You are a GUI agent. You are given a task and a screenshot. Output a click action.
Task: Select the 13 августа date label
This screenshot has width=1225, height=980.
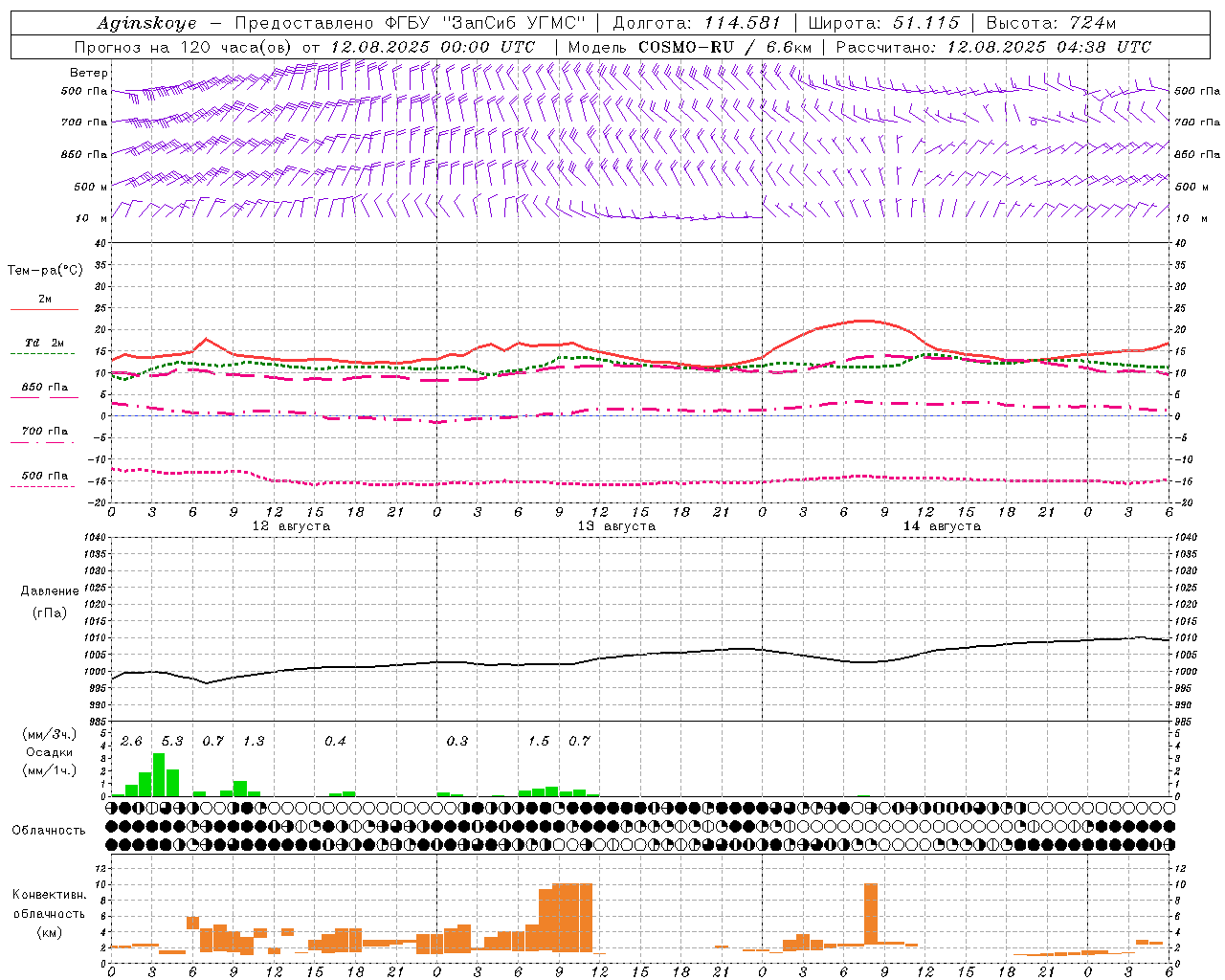(x=616, y=526)
